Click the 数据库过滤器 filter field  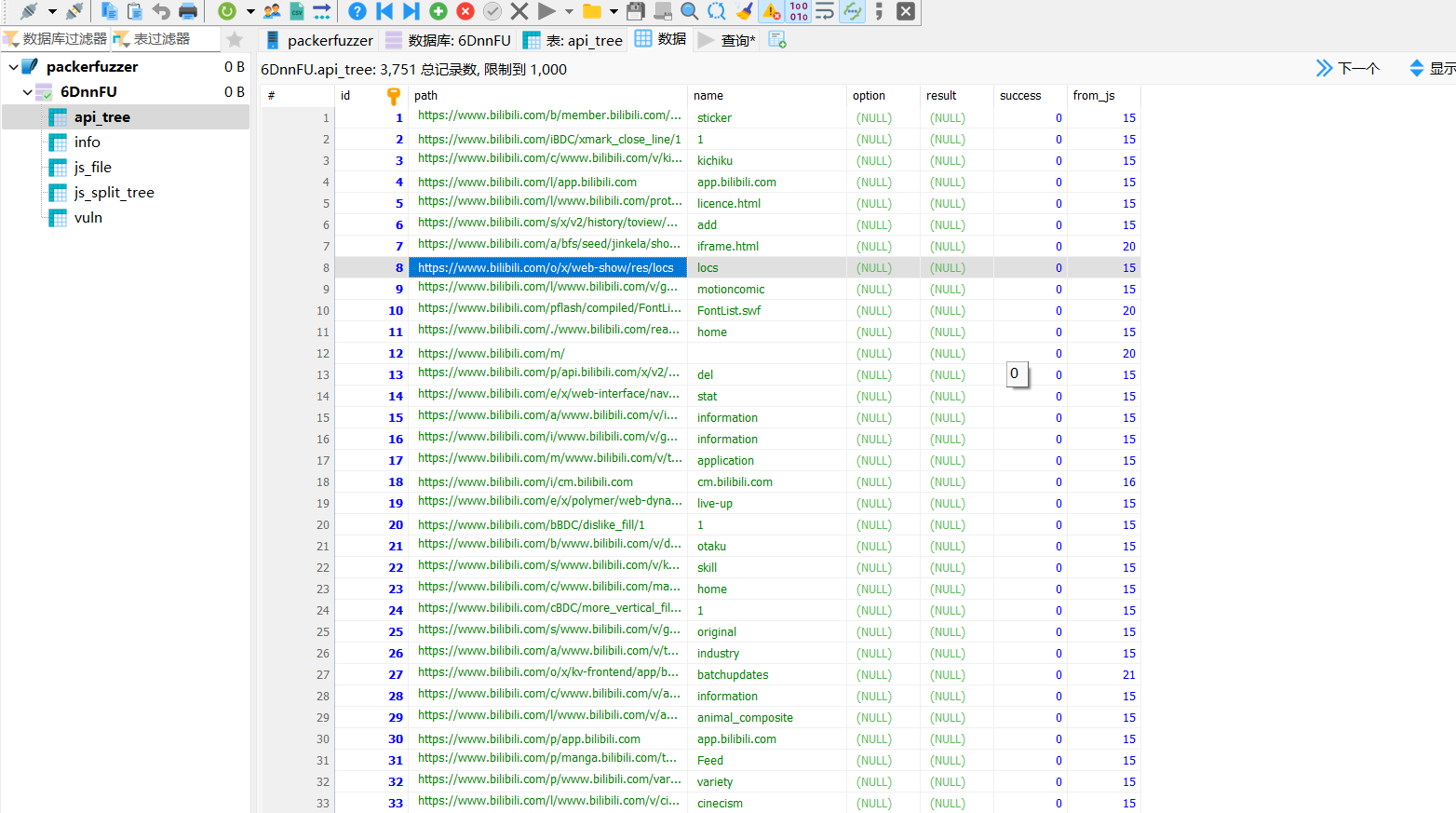[x=56, y=39]
